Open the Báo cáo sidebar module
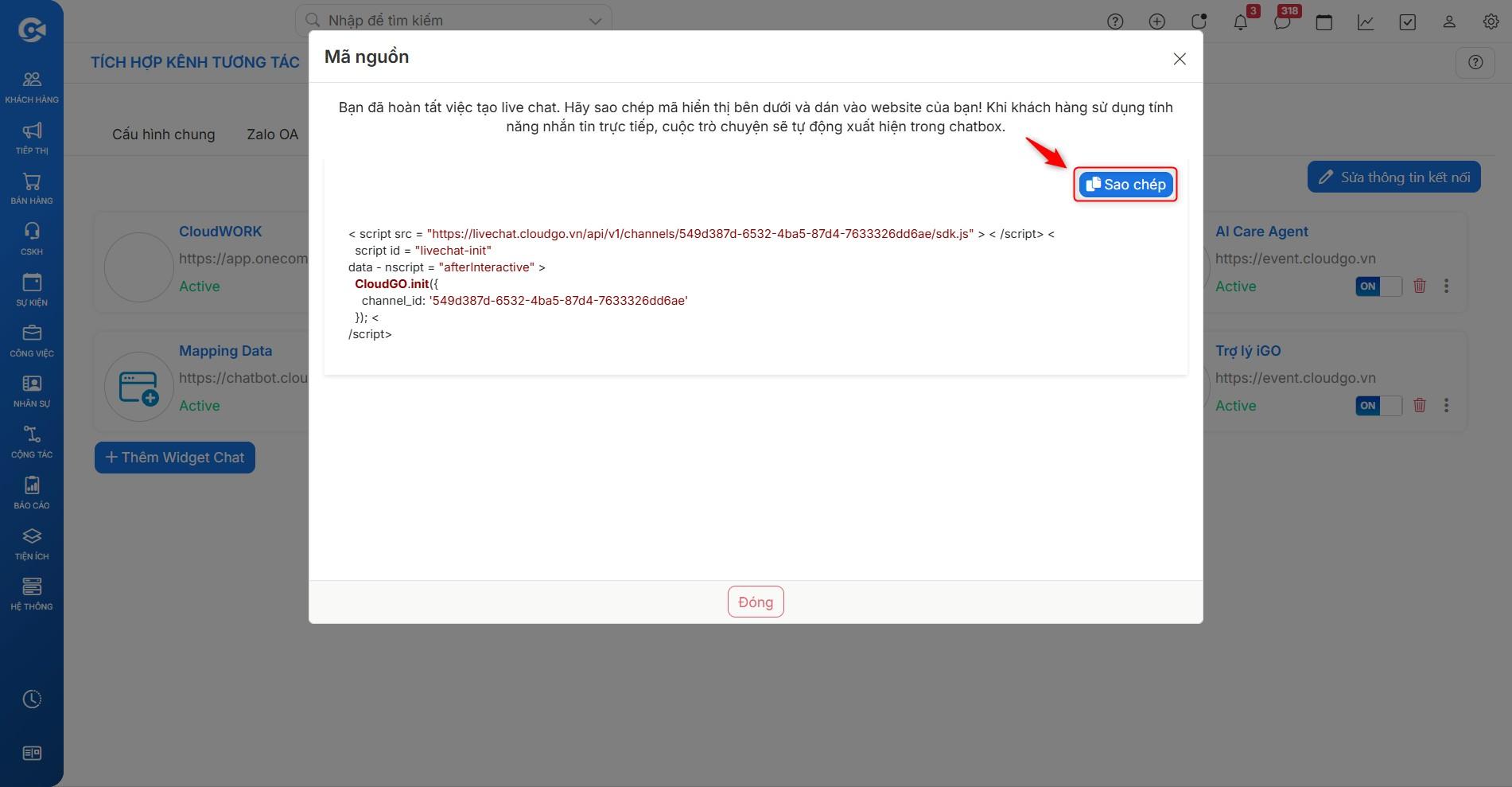 pos(32,493)
